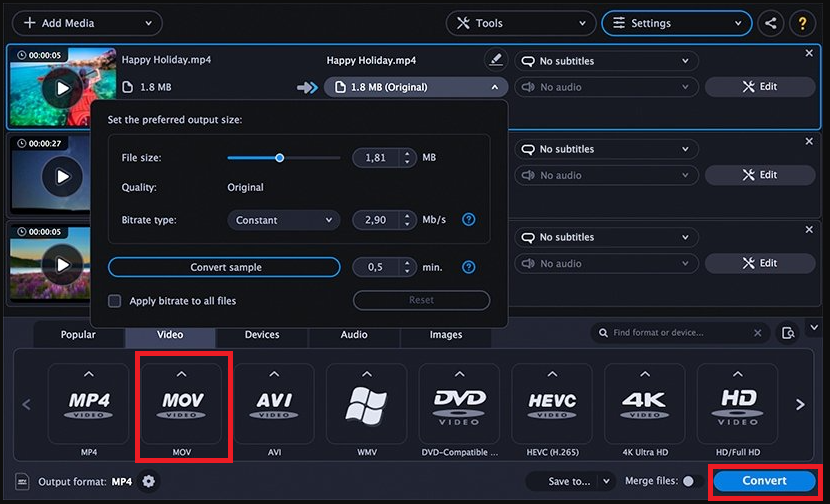830x504 pixels.
Task: Open second file's No subtitles dropdown
Action: click(606, 149)
